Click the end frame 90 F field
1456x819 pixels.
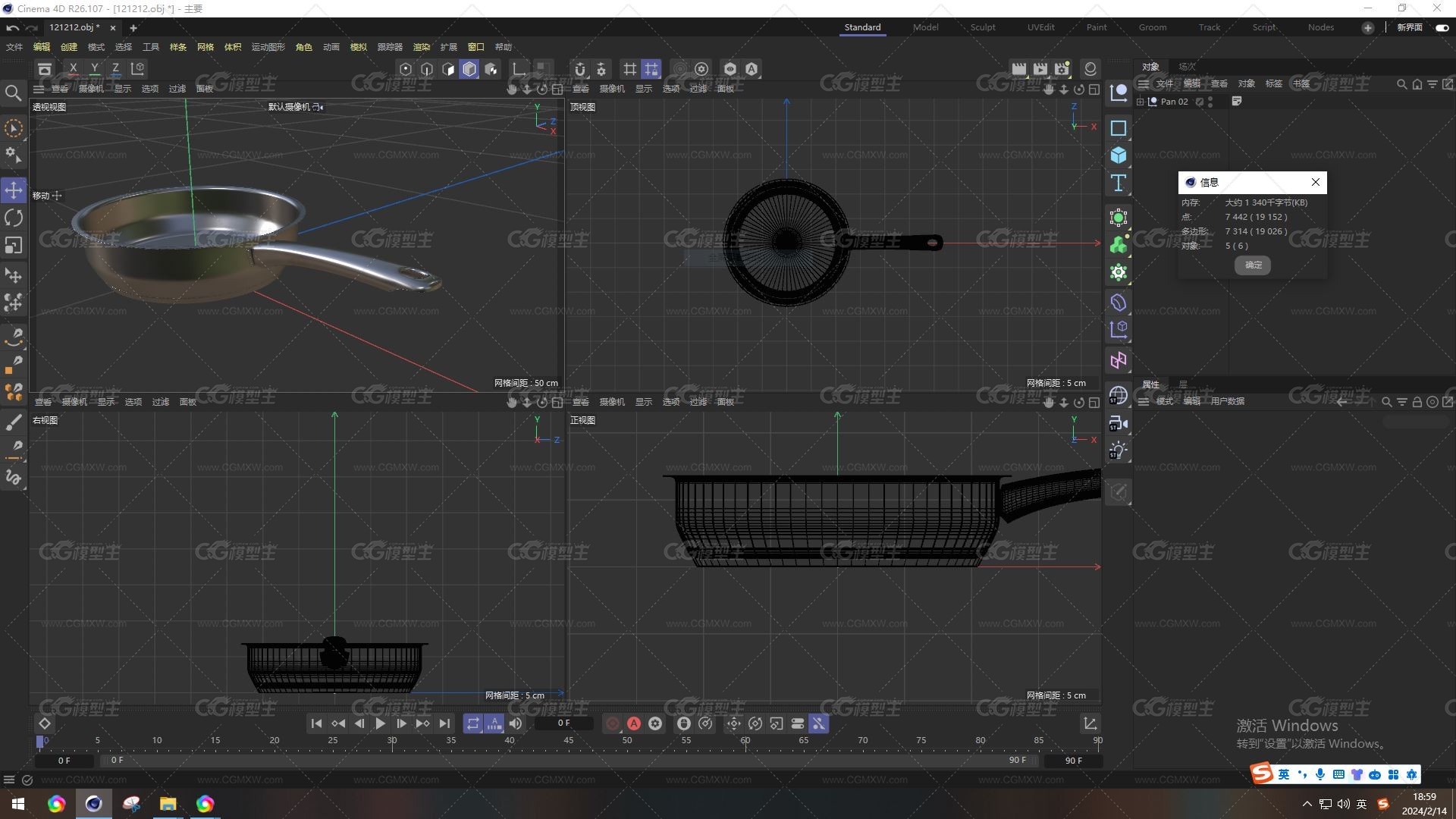1073,761
